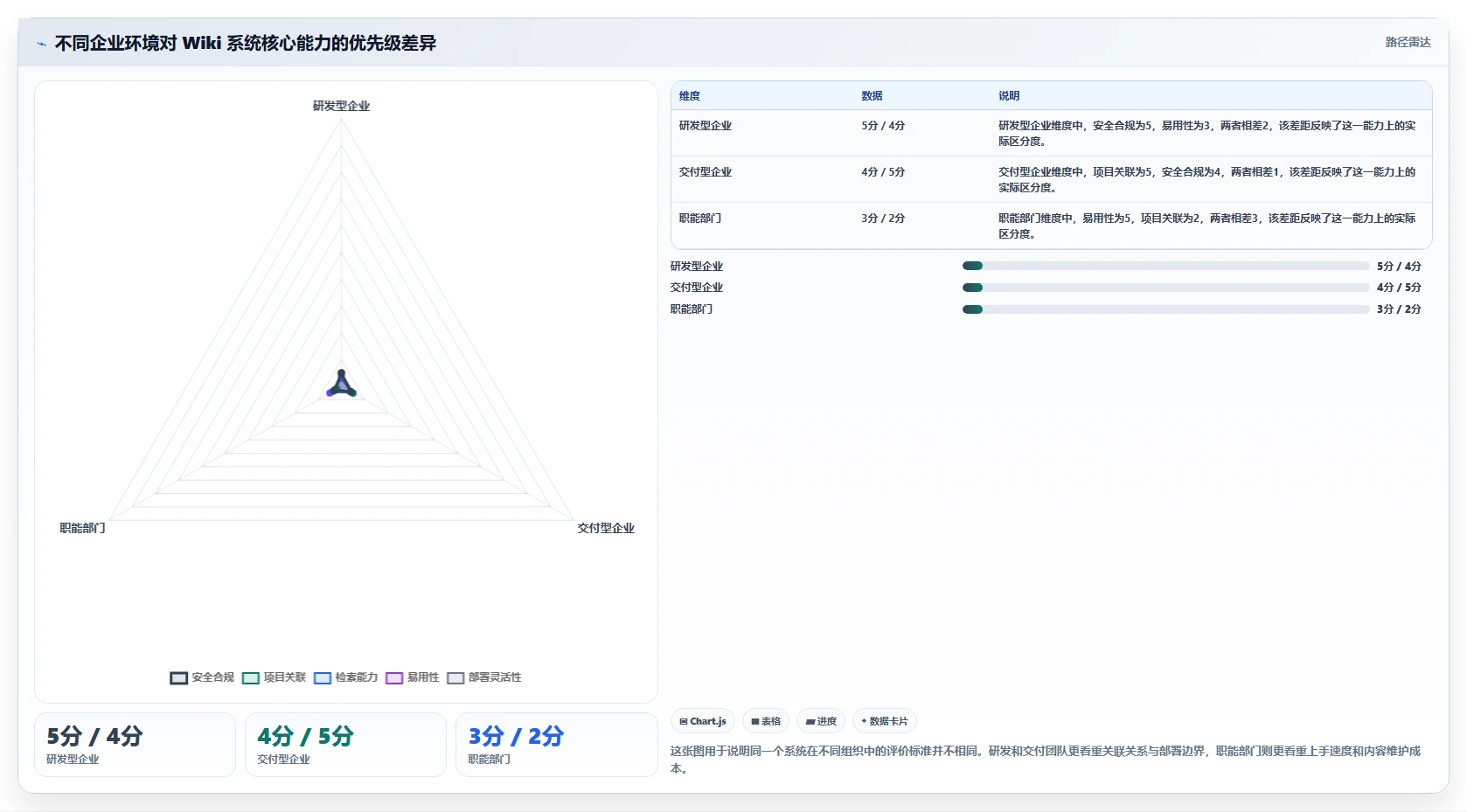Click the radar axis label 交付型企业
Screen dimensions: 1467x812
[606, 528]
